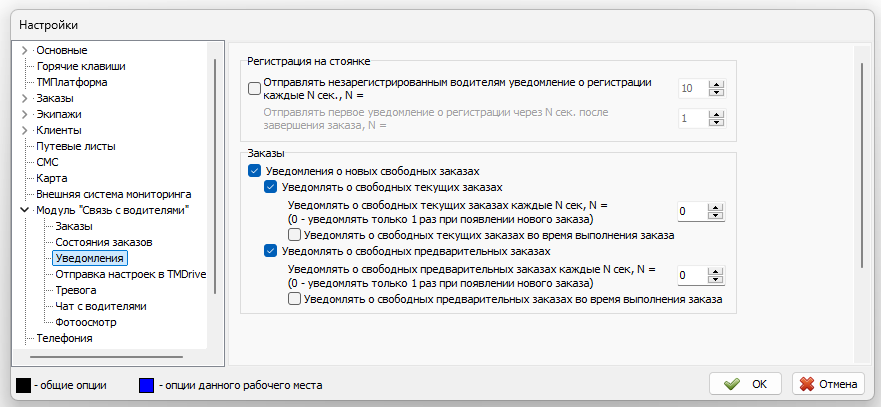This screenshot has height=407, width=881.
Task: Increase N for предварительных заказах interval
Action: pos(715,272)
